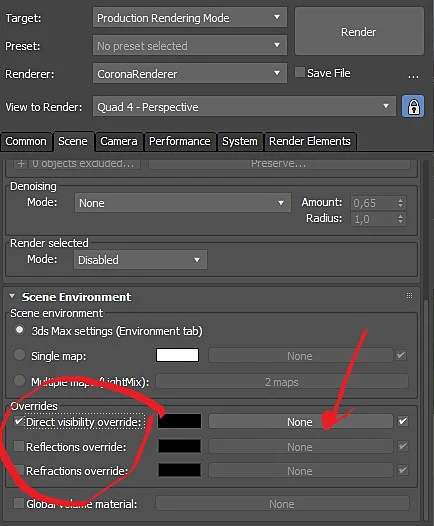Click the plus icon beside objects excluded

click(21, 163)
